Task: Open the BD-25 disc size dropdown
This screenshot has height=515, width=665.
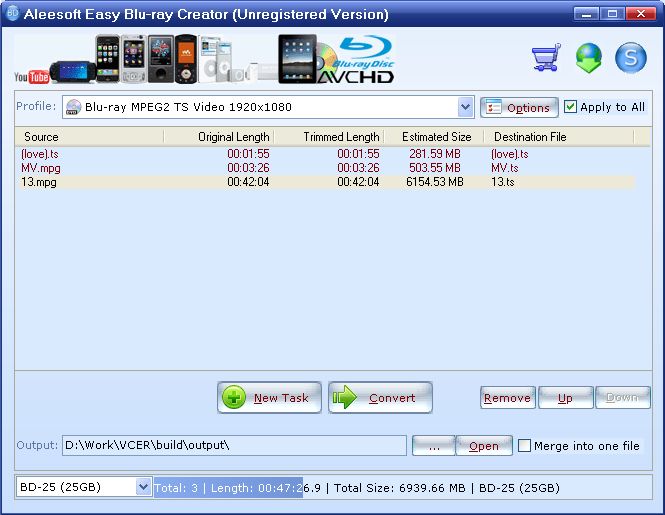Action: [x=142, y=487]
